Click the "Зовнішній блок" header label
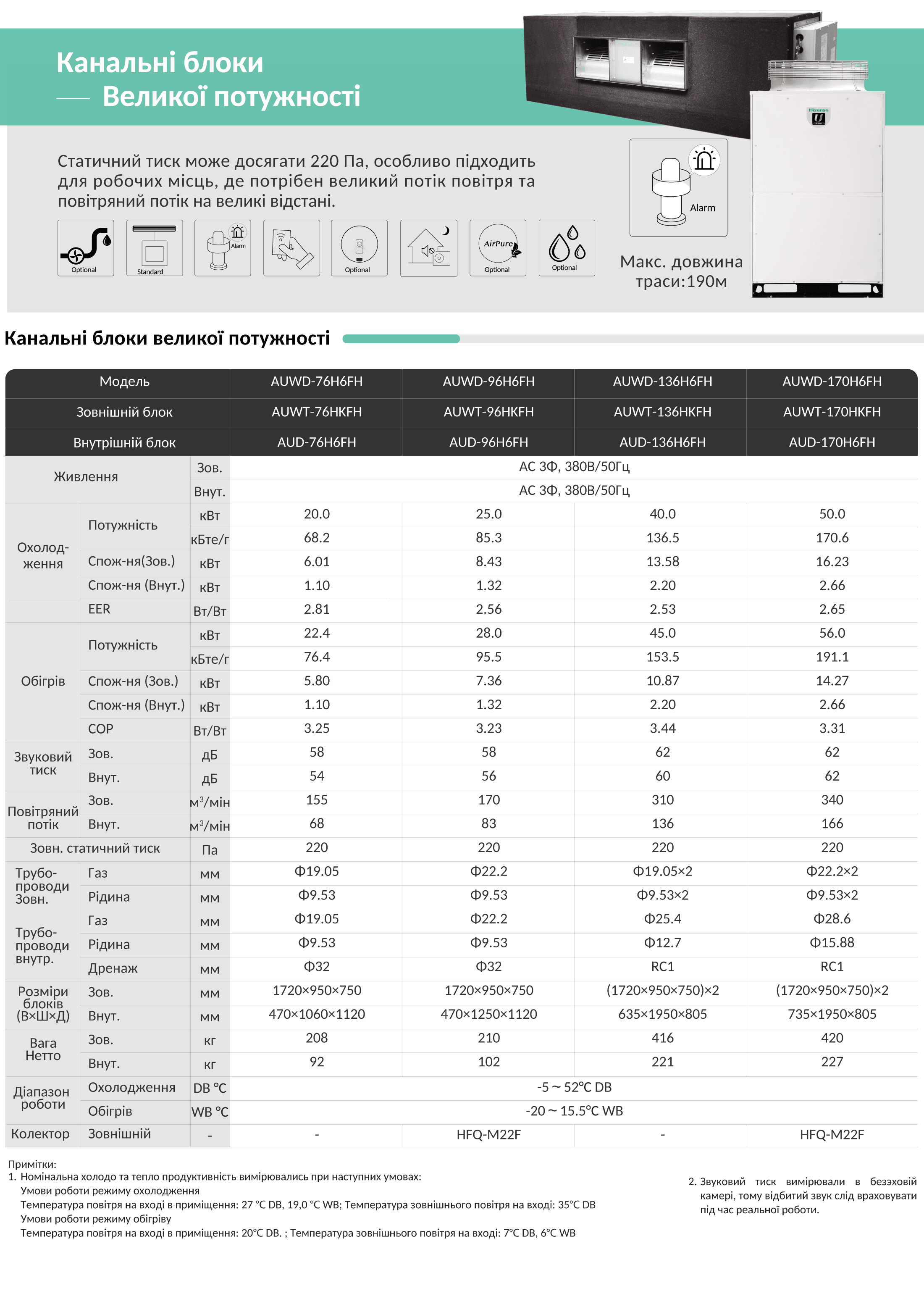The width and height of the screenshot is (924, 1299). coord(125,412)
